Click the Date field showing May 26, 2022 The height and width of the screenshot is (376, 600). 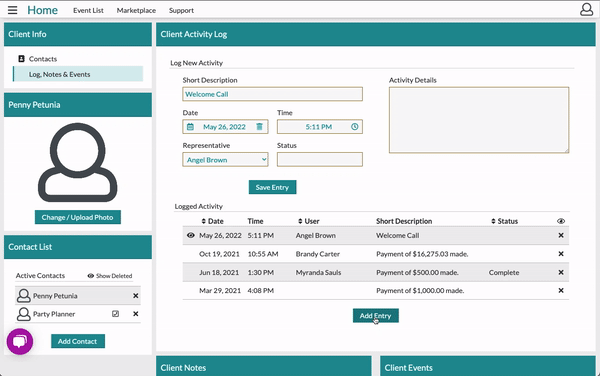click(x=225, y=127)
